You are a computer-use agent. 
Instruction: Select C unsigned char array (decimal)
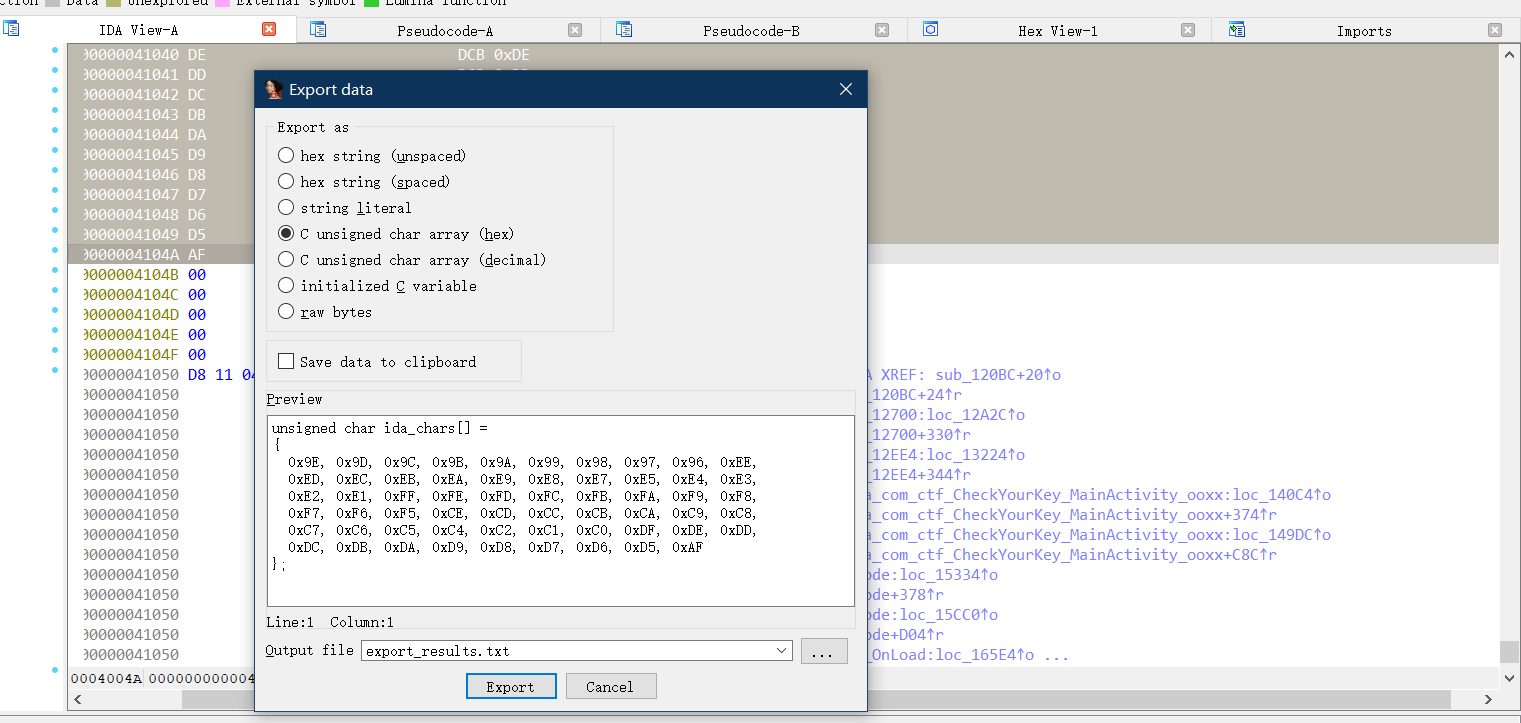pos(286,260)
